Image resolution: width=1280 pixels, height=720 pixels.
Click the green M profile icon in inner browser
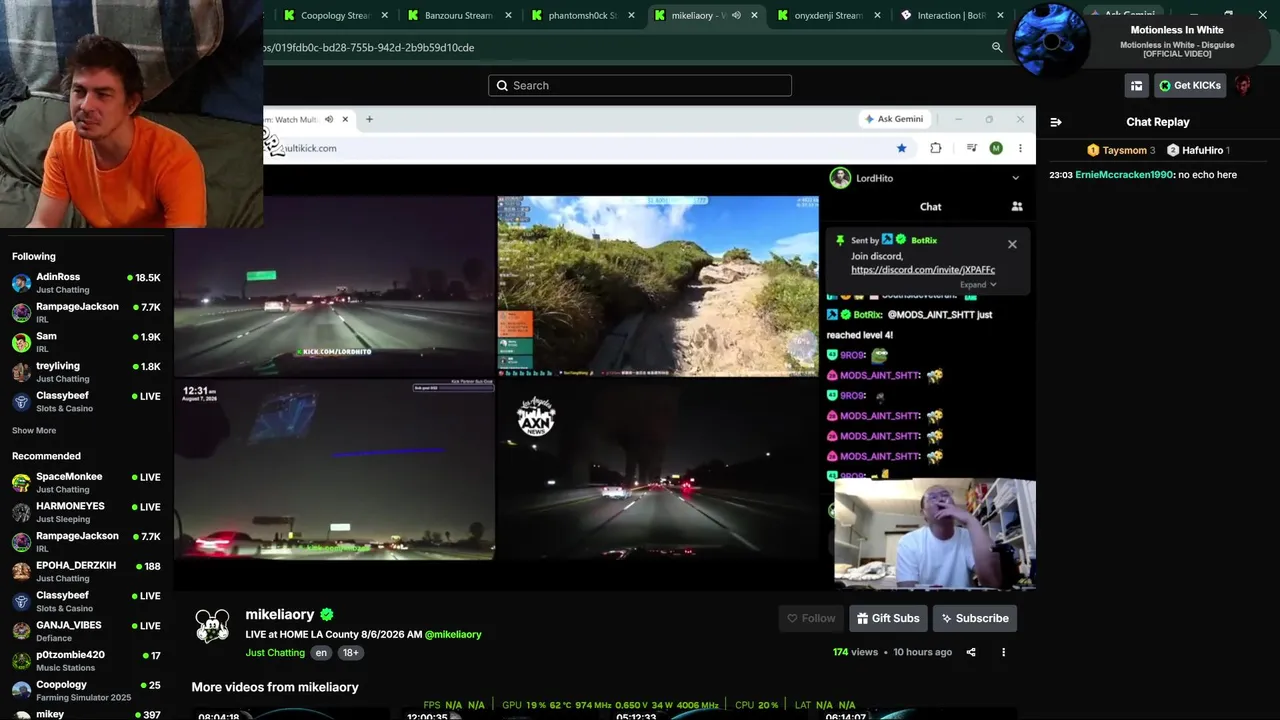996,148
